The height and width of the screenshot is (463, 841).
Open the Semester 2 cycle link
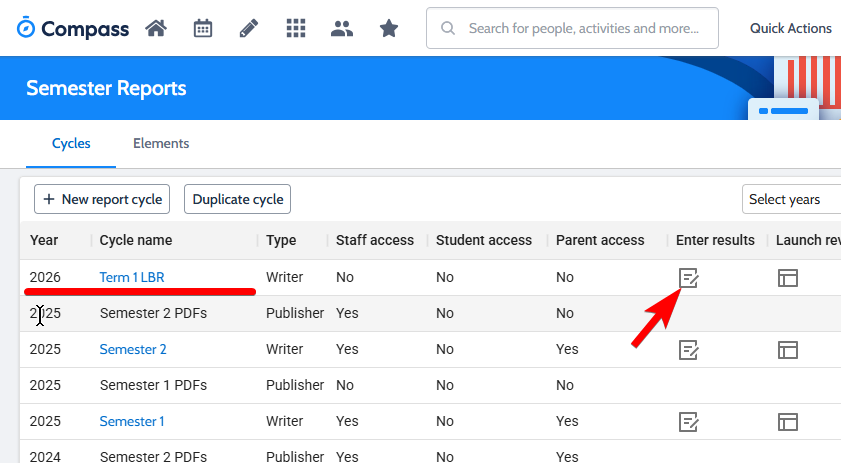click(x=133, y=349)
